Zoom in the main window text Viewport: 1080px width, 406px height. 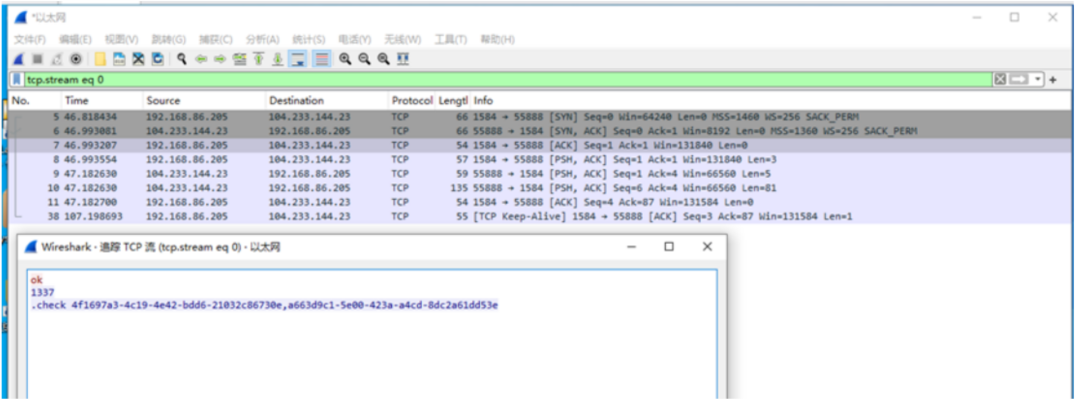click(345, 59)
